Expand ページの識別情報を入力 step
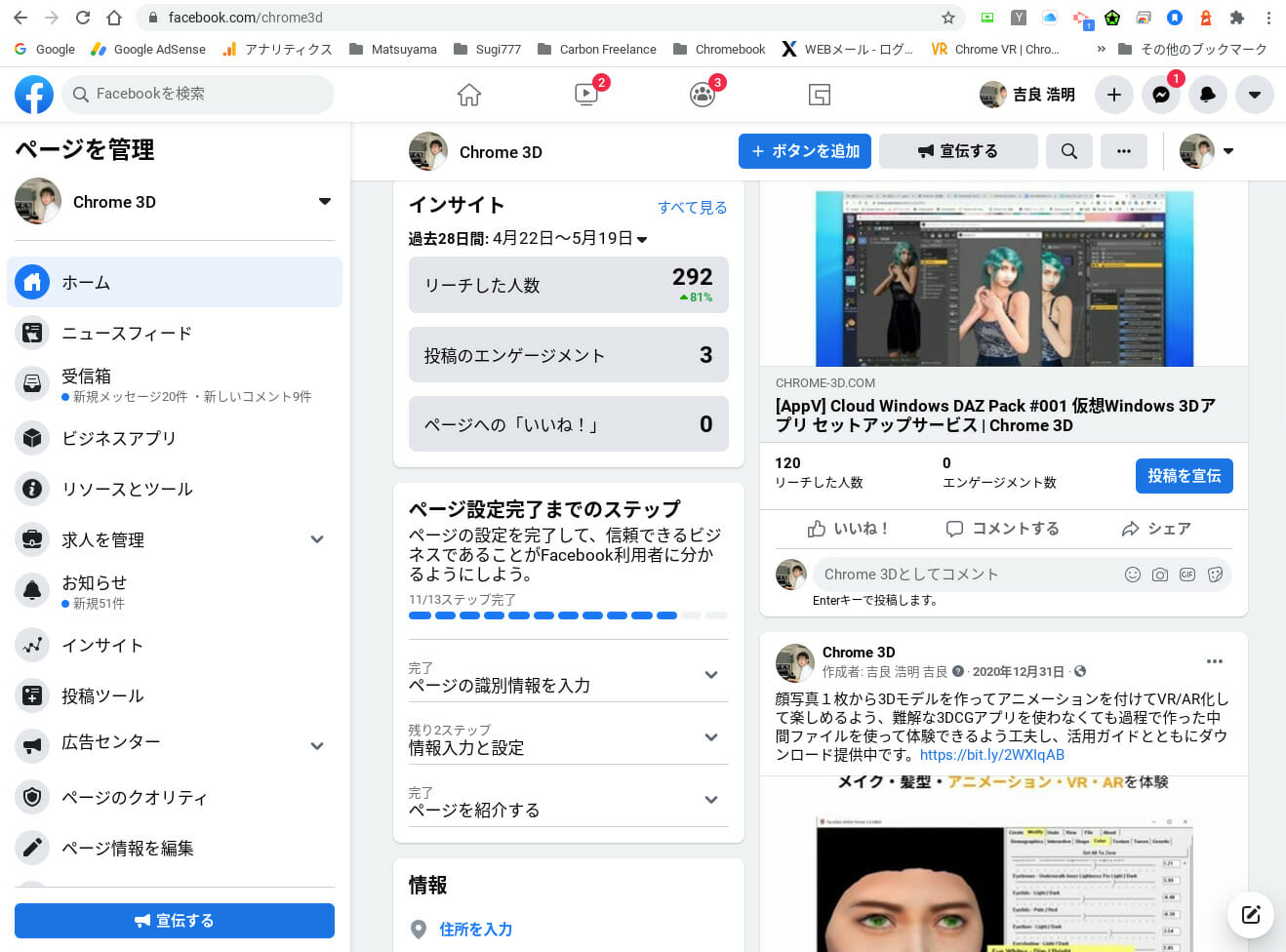Image resolution: width=1286 pixels, height=952 pixels. [x=569, y=676]
